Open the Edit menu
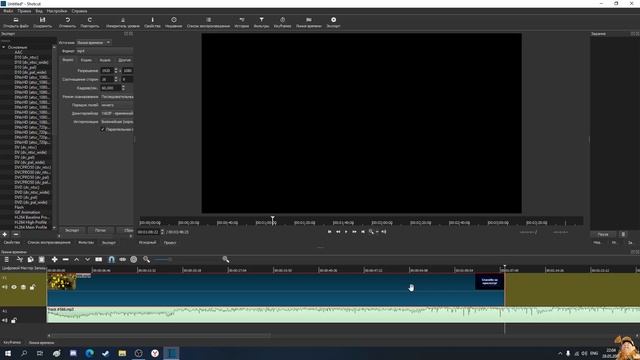640x360 pixels. [24, 11]
